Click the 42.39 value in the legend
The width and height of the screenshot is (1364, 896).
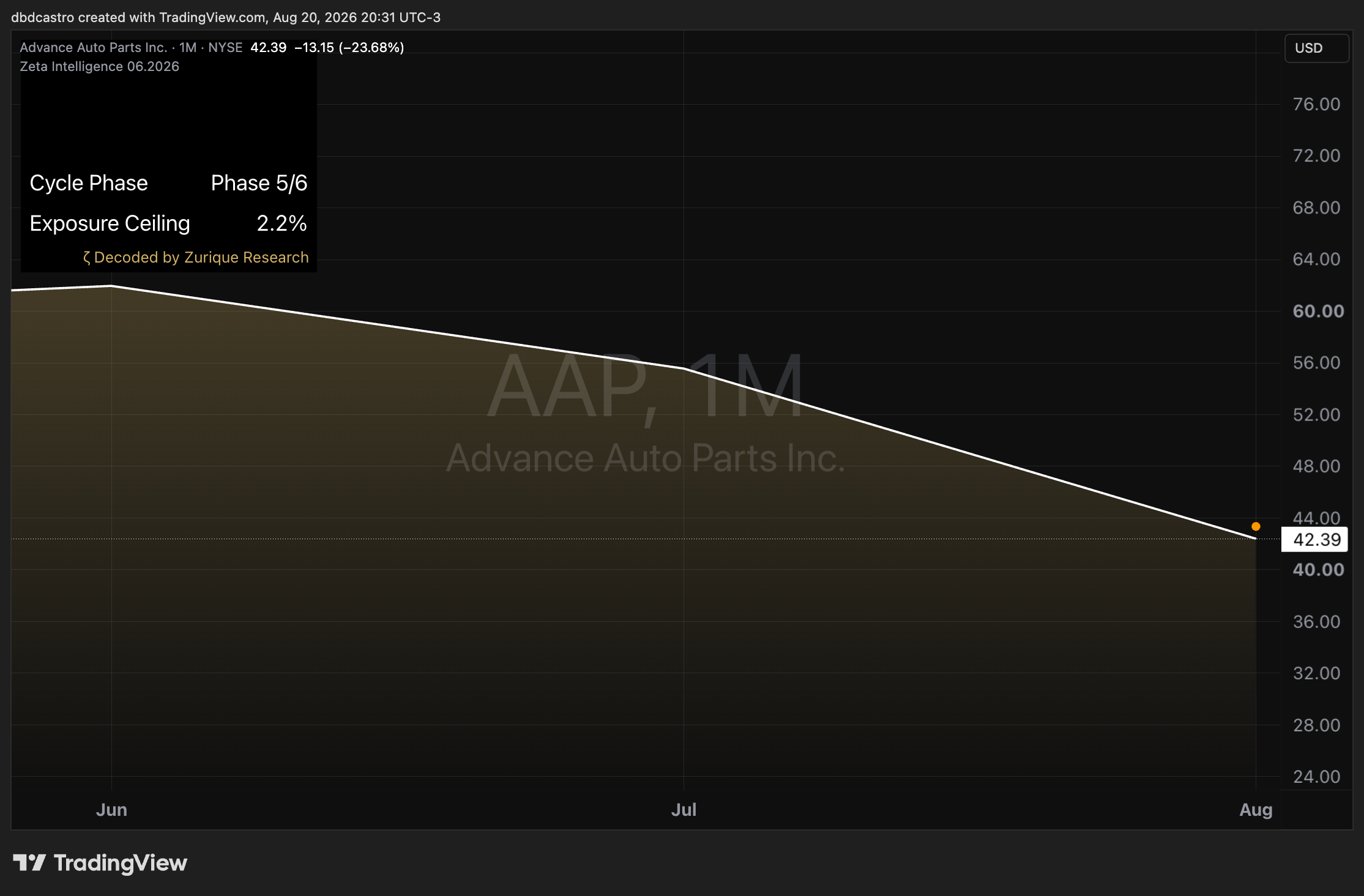pyautogui.click(x=269, y=48)
